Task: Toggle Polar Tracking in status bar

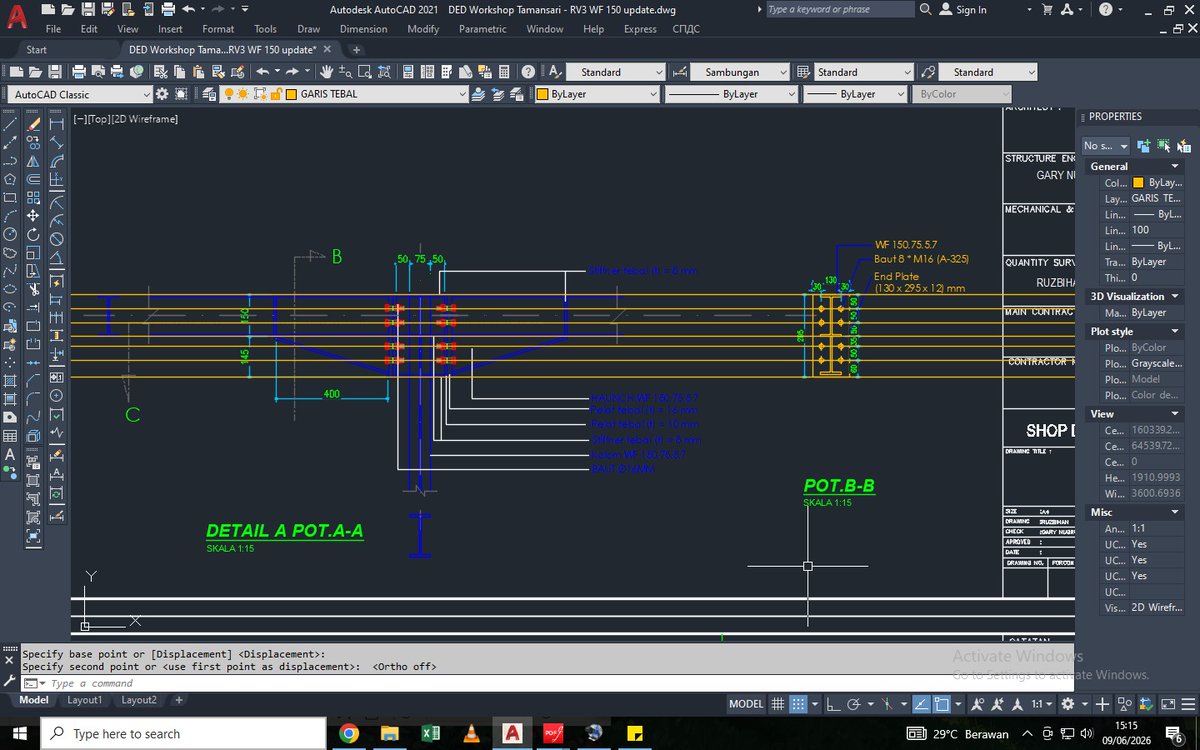Action: 854,704
